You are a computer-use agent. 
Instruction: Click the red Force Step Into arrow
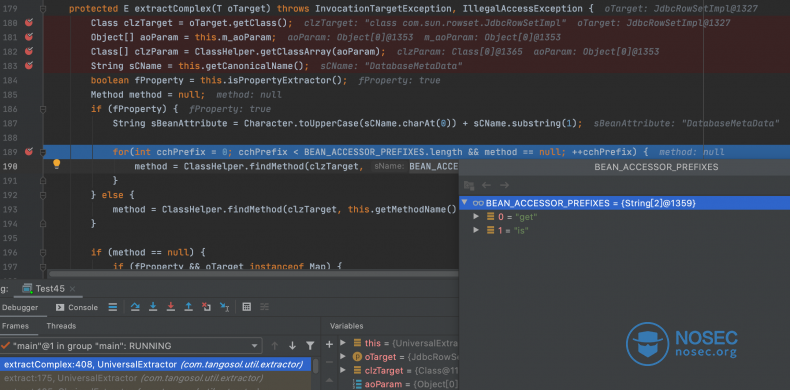point(171,307)
